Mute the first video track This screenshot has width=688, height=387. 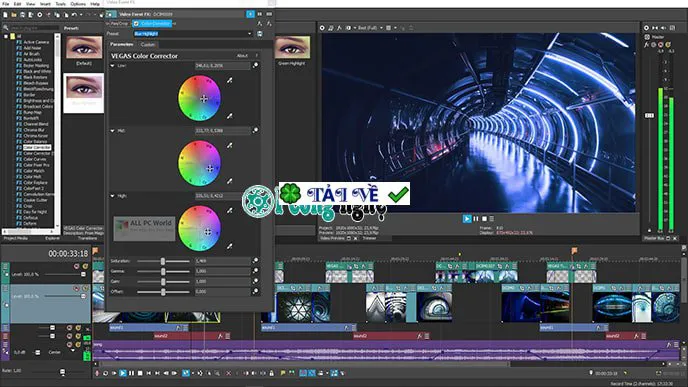point(76,266)
